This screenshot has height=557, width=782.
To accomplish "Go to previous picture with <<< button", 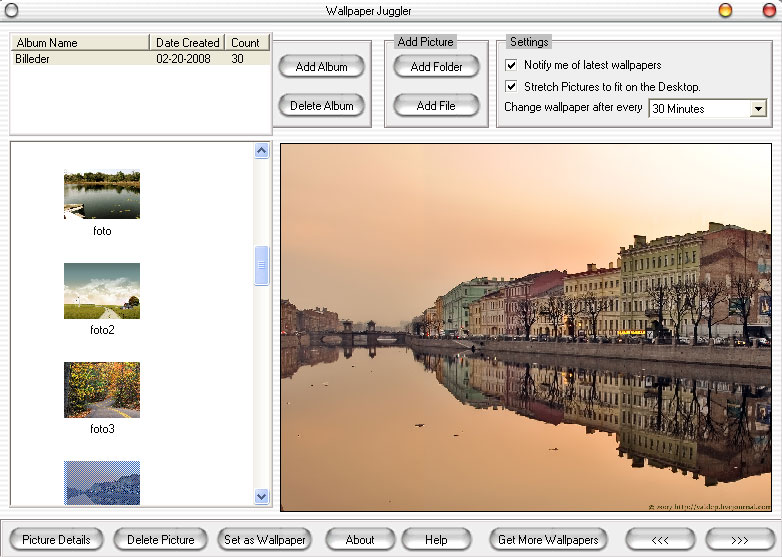I will pos(660,540).
